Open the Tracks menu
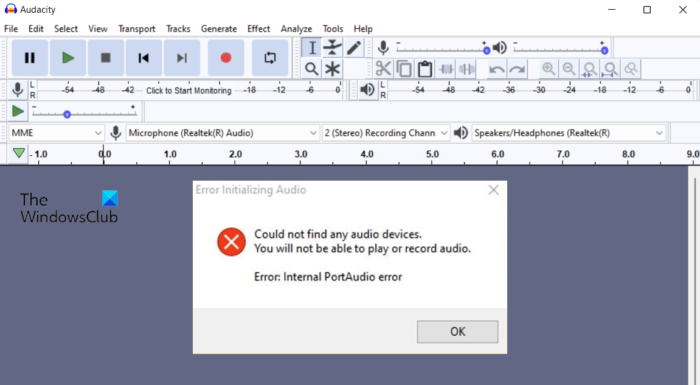The width and height of the screenshot is (700, 385). (178, 29)
